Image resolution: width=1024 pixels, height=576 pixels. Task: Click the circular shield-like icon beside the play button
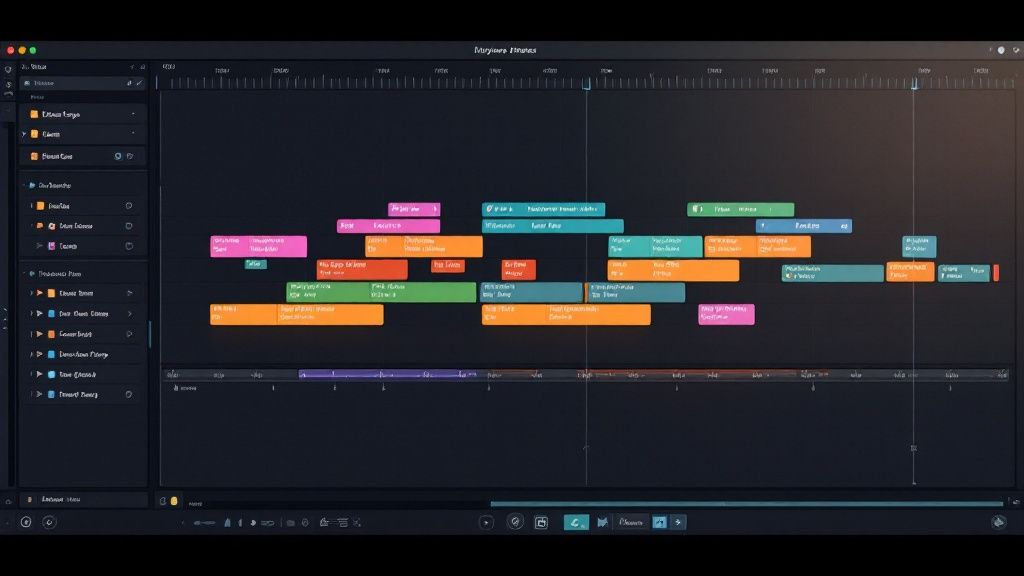[515, 522]
